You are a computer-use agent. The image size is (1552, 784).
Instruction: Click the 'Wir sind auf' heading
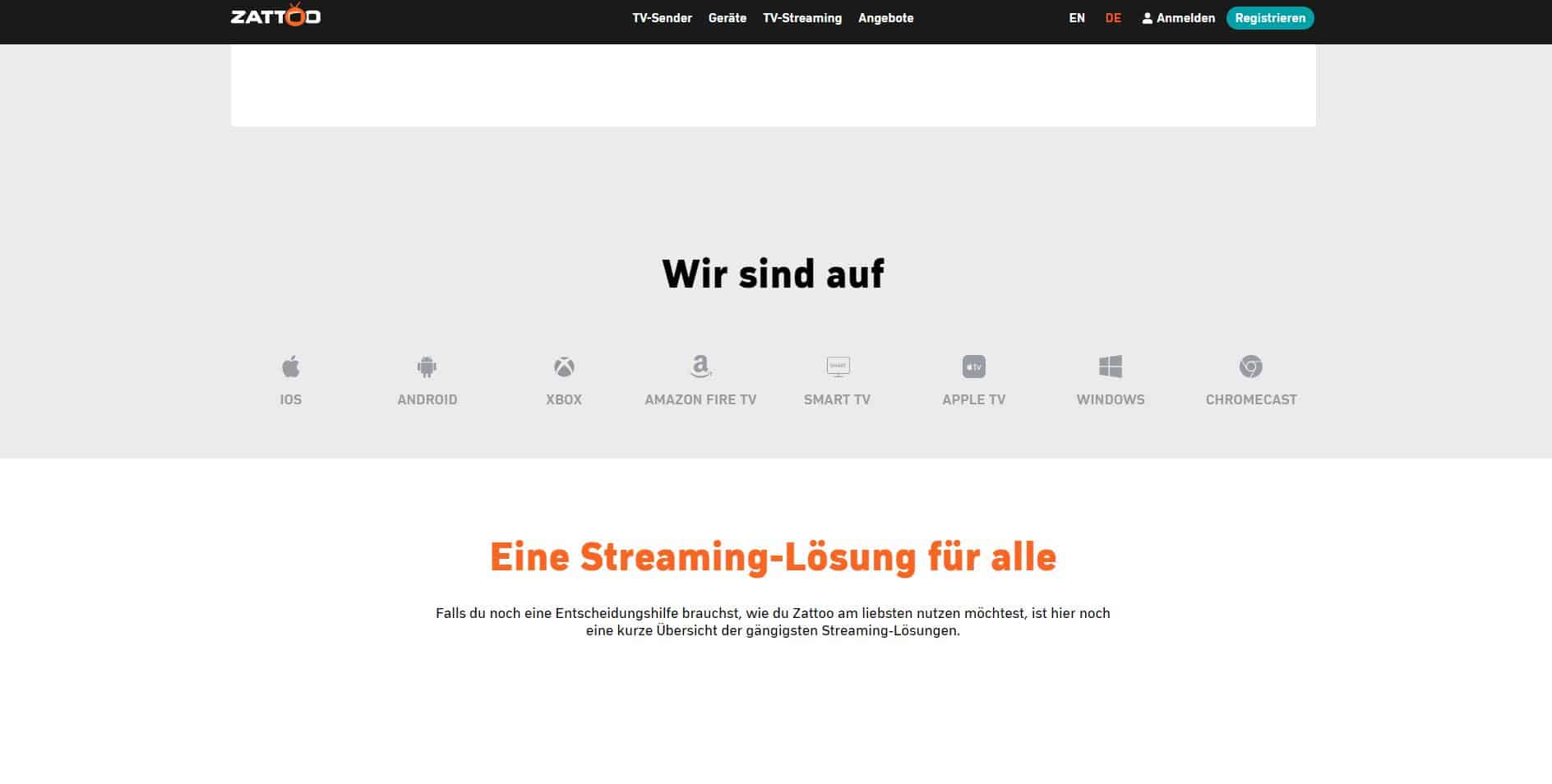coord(773,274)
